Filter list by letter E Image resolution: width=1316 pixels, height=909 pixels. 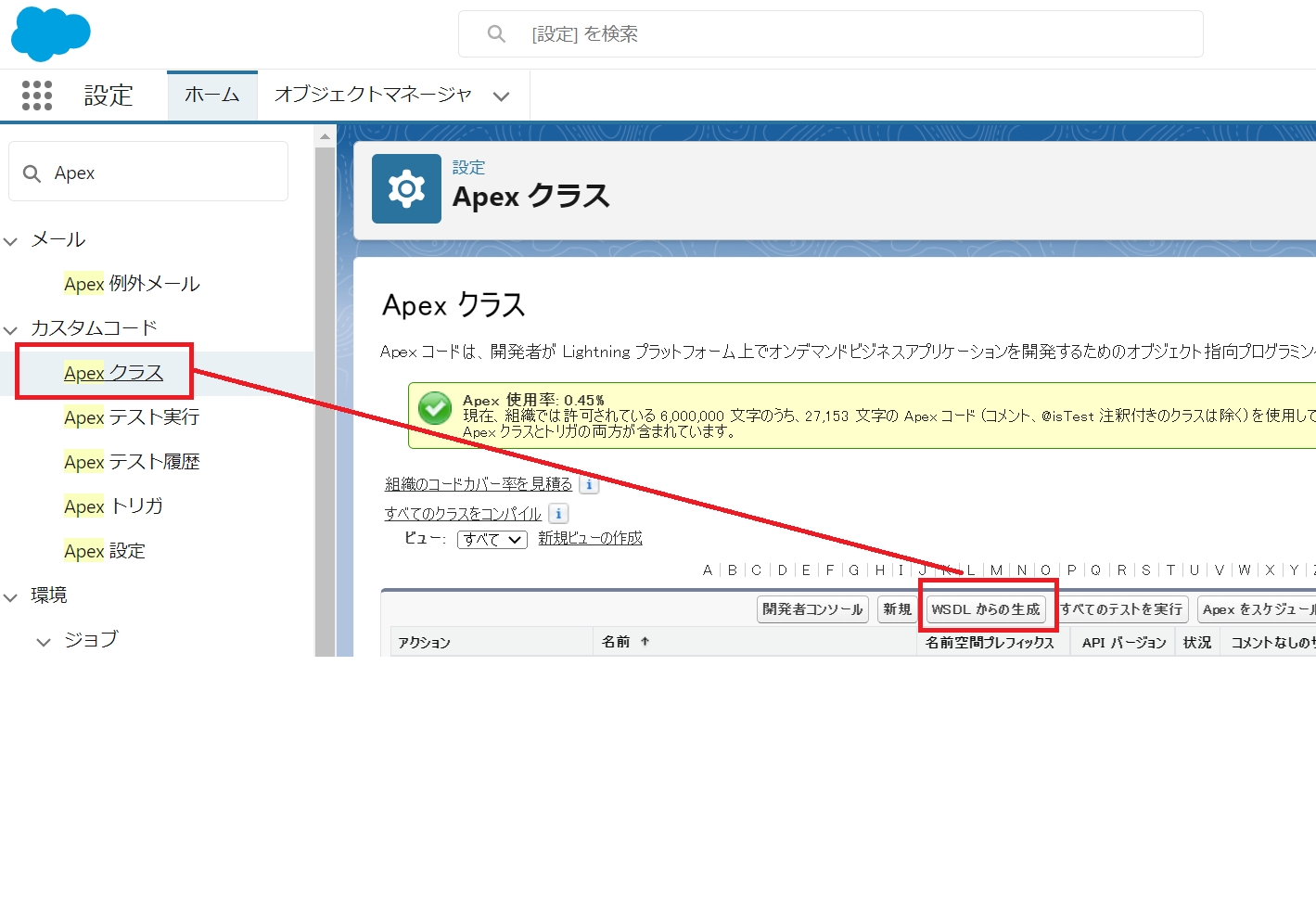tap(806, 570)
